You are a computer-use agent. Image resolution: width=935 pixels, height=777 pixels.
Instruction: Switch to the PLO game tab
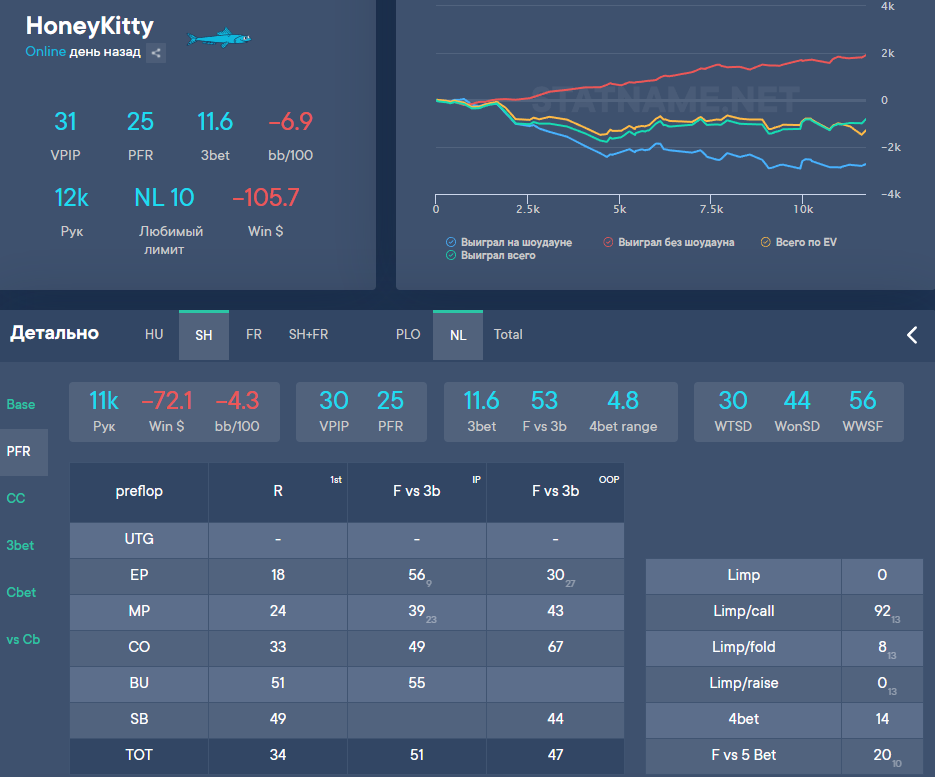408,335
